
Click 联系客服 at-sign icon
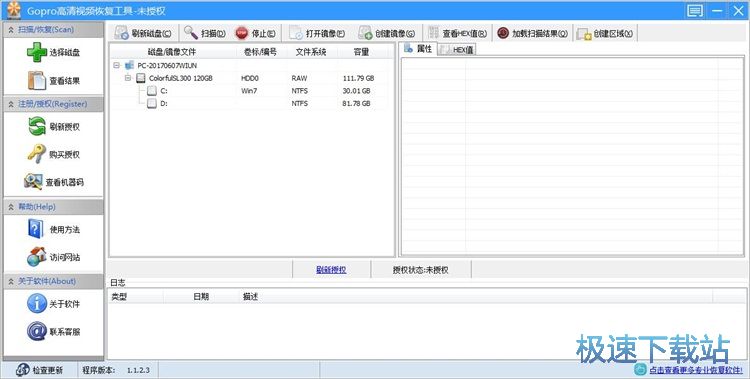[x=37, y=331]
